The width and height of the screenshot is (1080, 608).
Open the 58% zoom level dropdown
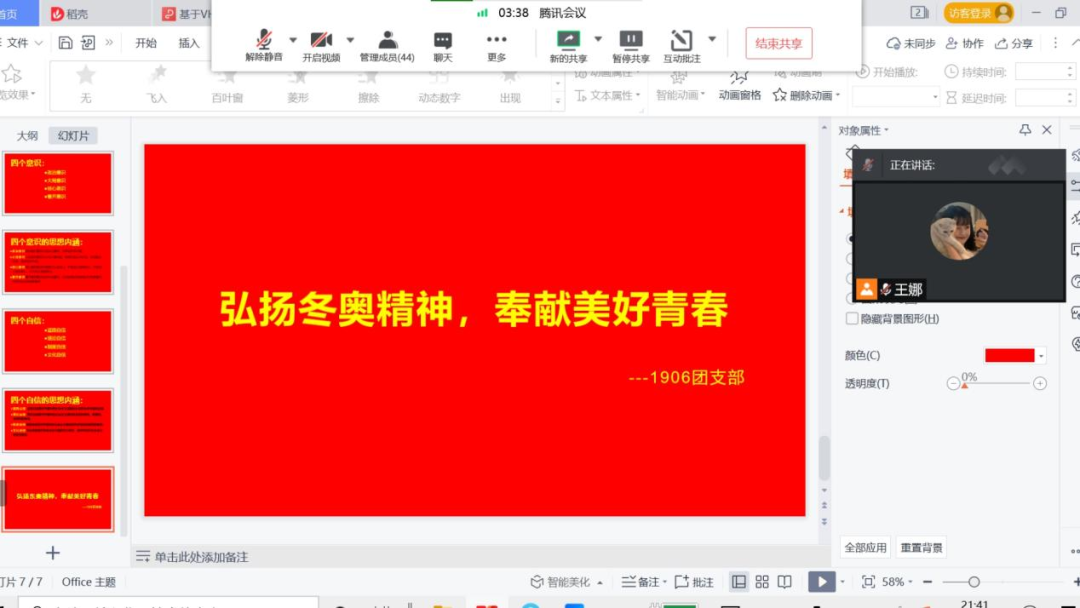click(x=912, y=582)
